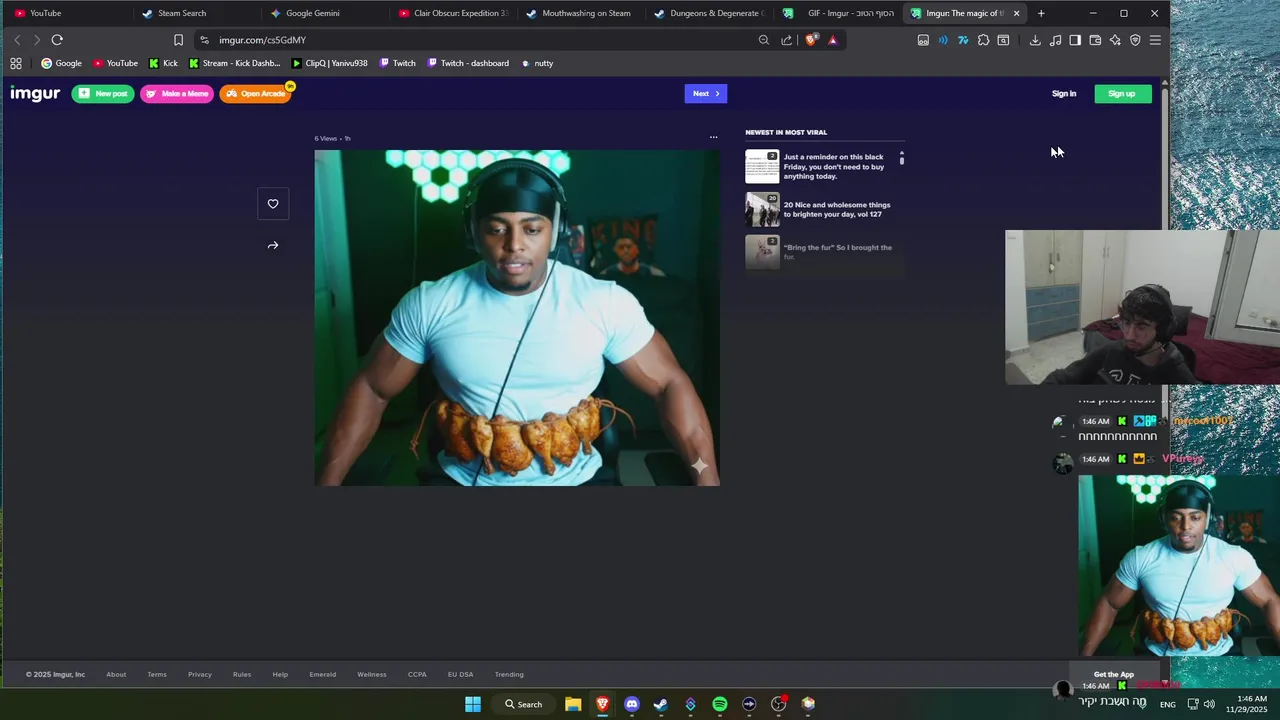Open Discord from the taskbar
This screenshot has height=720, width=1280.
[x=632, y=704]
